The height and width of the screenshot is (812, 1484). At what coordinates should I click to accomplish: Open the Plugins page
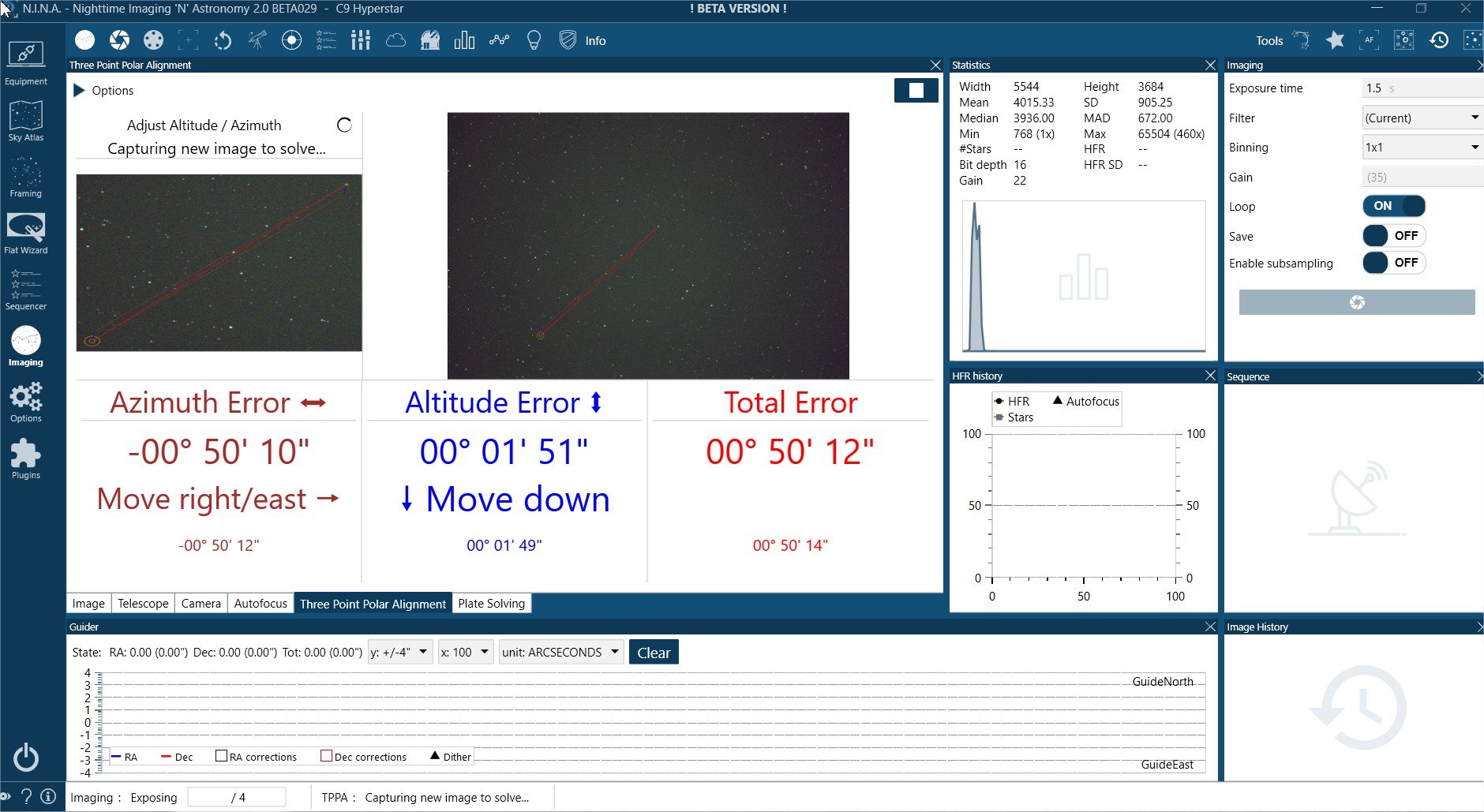(x=26, y=459)
